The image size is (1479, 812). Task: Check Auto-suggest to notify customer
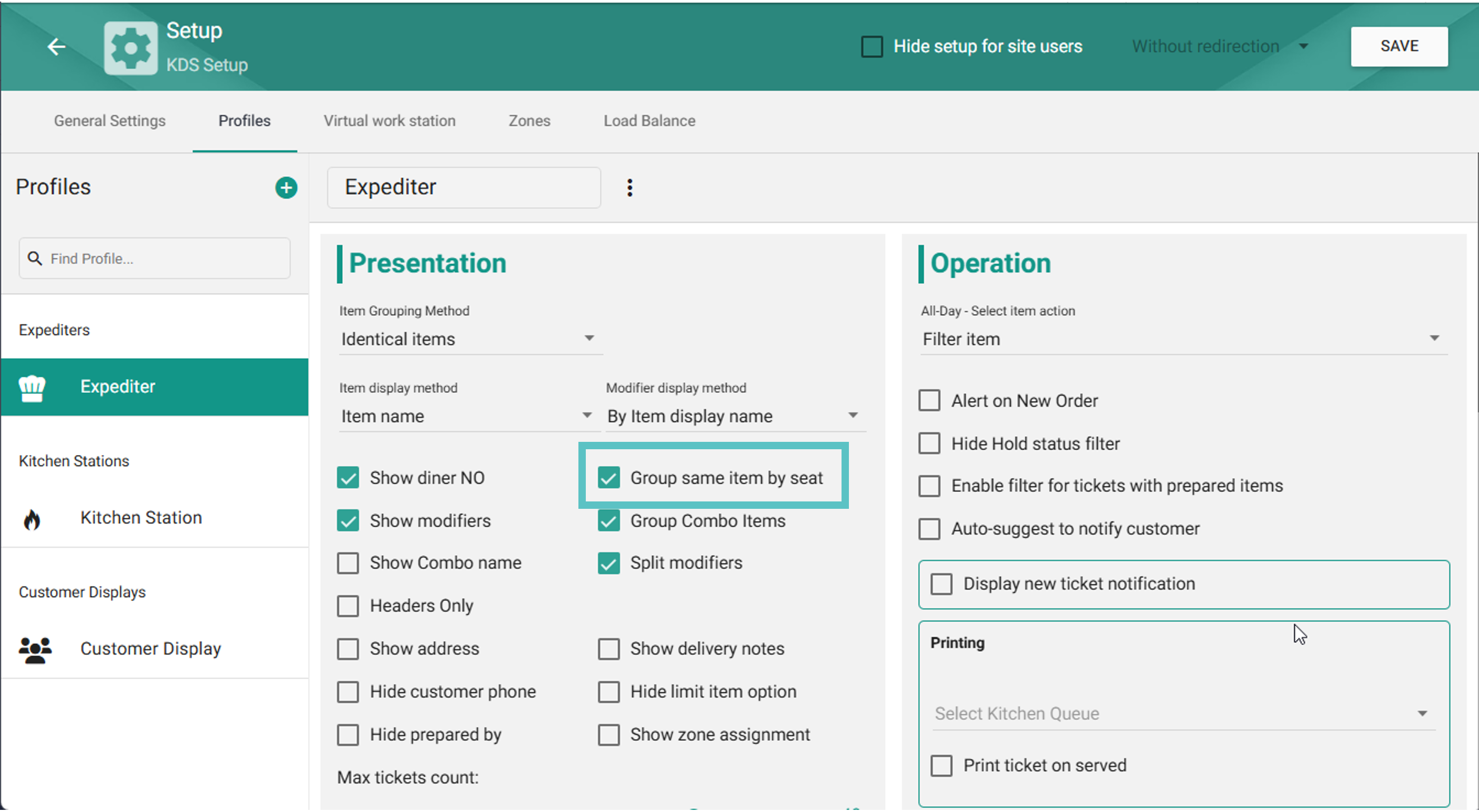click(x=930, y=529)
